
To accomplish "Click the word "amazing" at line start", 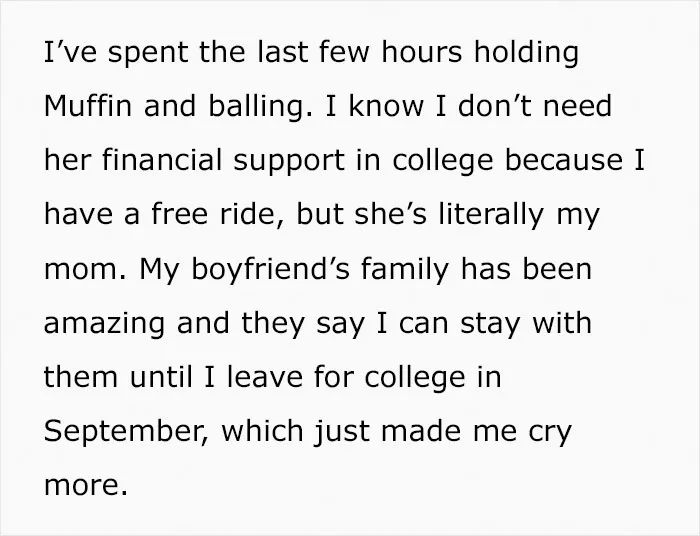I will [x=104, y=324].
